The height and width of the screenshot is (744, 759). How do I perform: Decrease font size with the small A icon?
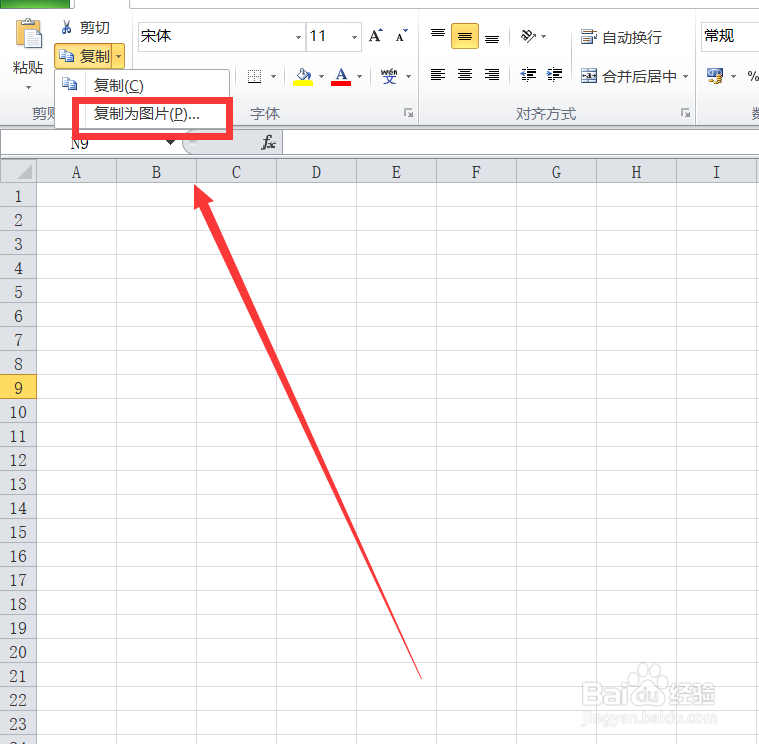tap(401, 36)
